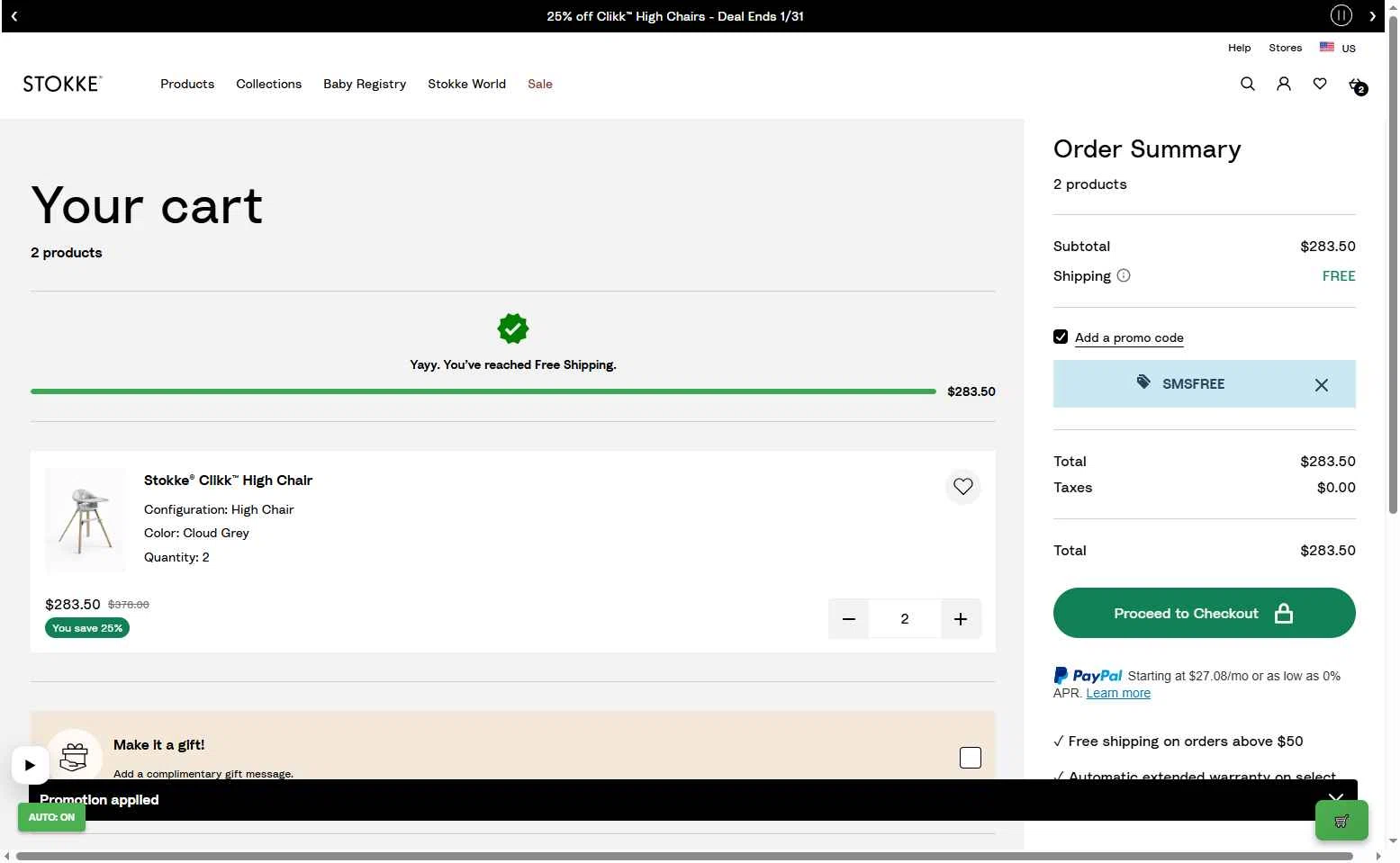Decrease high chair quantity with minus
Image resolution: width=1400 pixels, height=863 pixels.
(848, 619)
